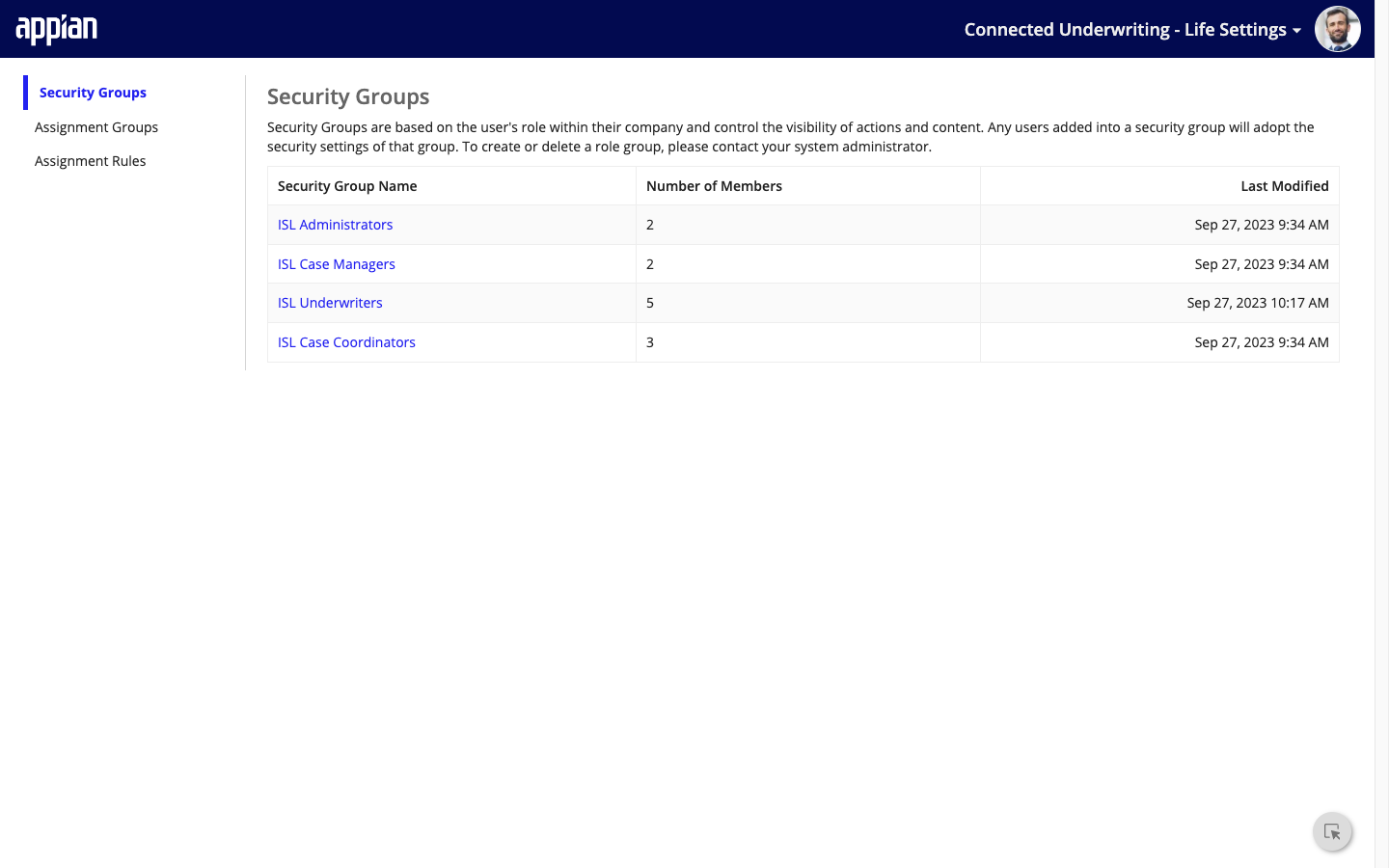This screenshot has height=868, width=1389.
Task: Open the Assignment Groups sidebar tab
Action: (x=96, y=127)
